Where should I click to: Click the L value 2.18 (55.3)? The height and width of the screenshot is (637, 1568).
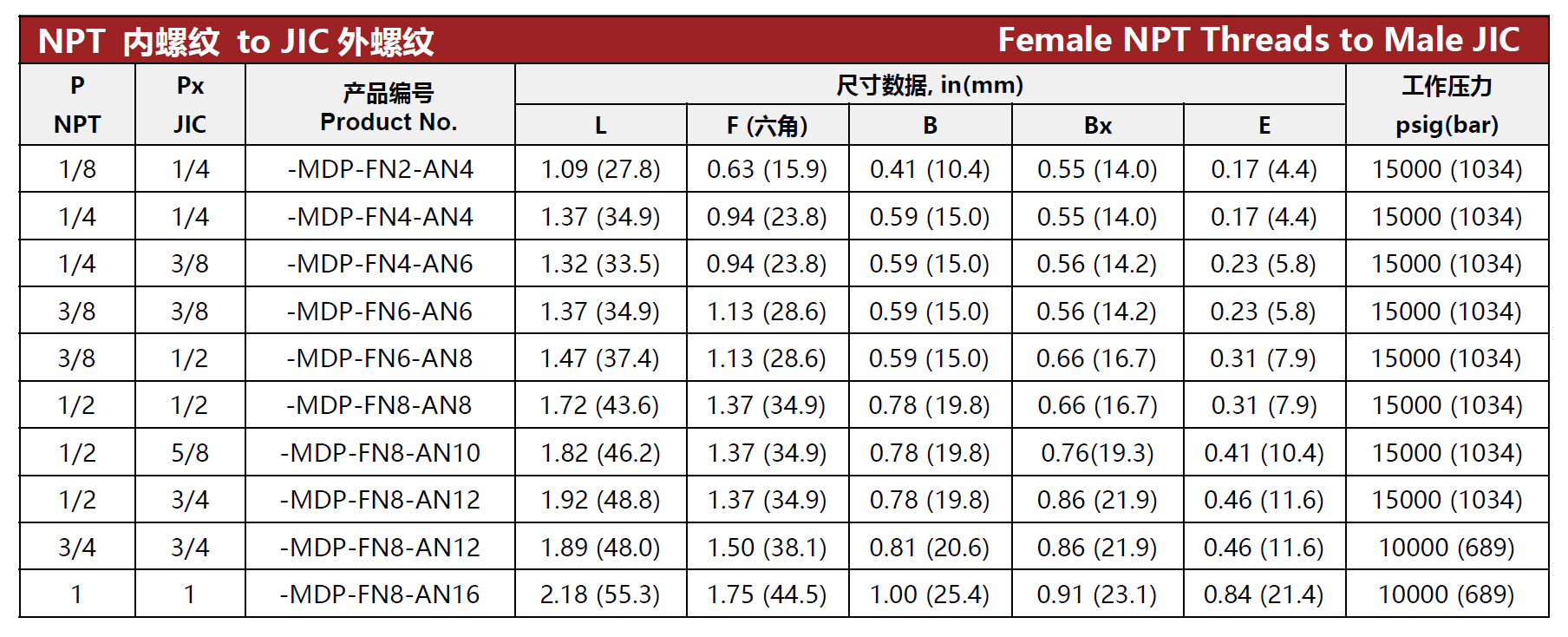pyautogui.click(x=600, y=594)
